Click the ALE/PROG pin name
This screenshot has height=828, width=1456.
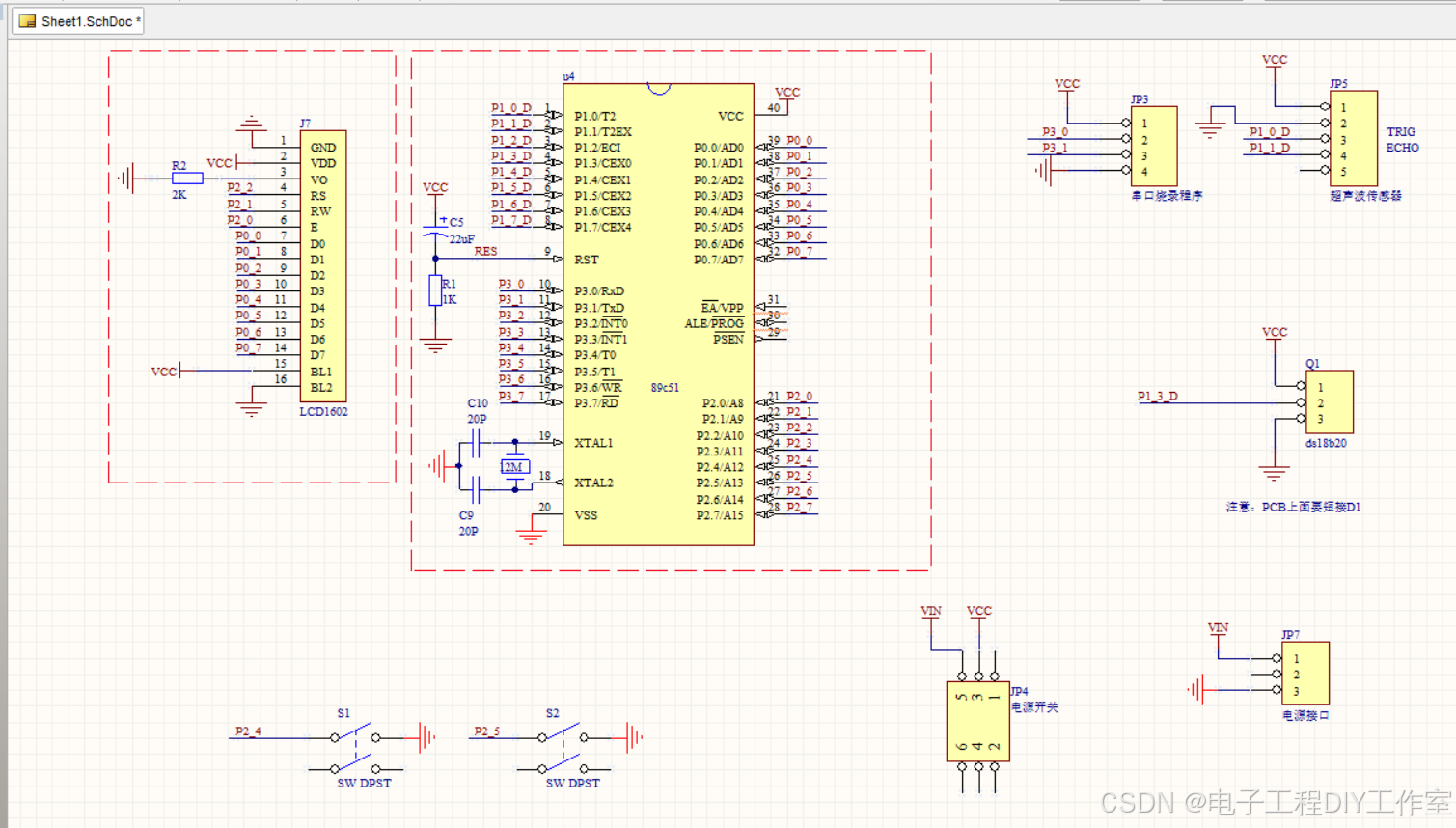(x=714, y=323)
